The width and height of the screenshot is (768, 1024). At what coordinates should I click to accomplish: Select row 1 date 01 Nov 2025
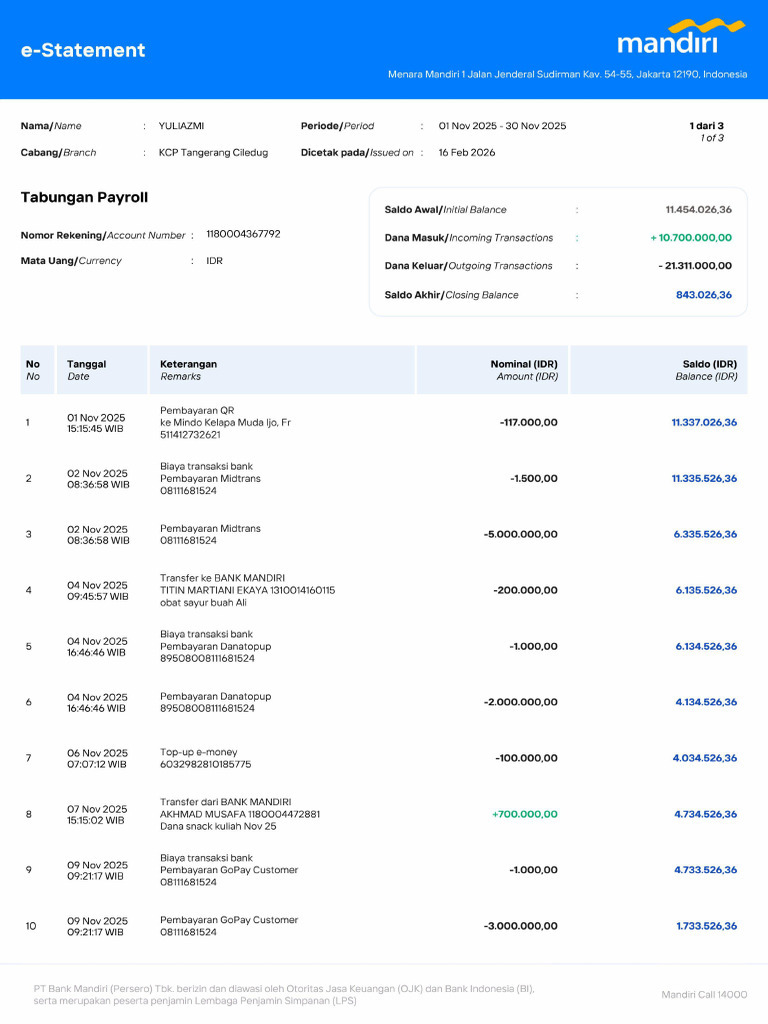coord(96,418)
